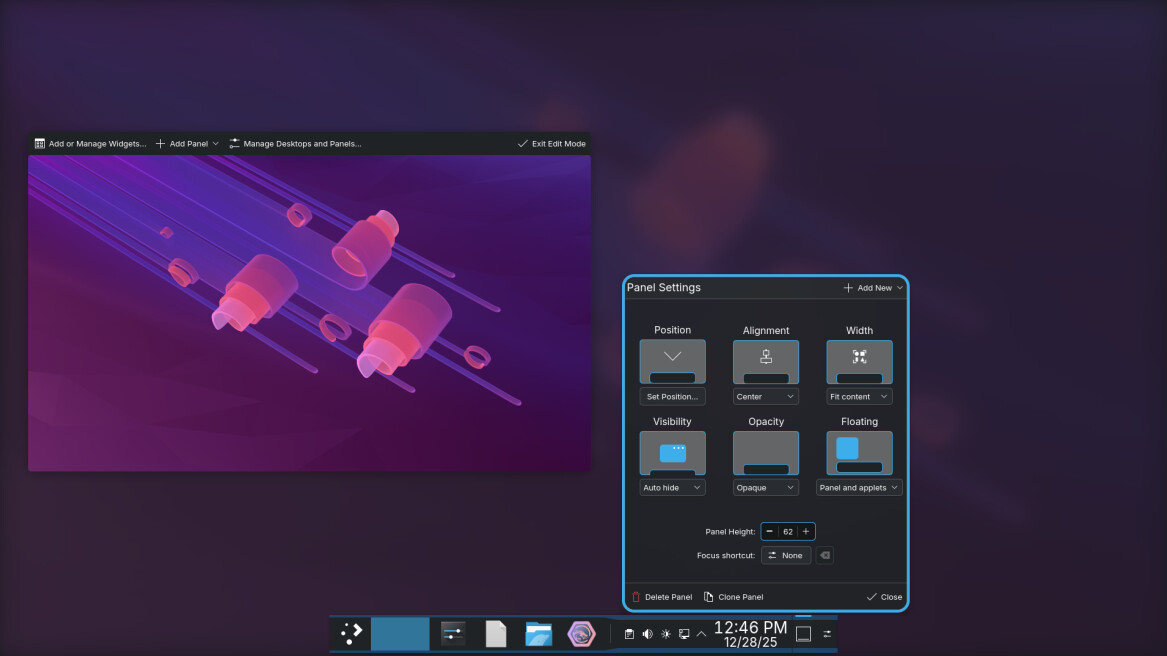Screen dimensions: 1167x656
Task: Open the Opacity dropdown set to Opaque
Action: tap(765, 488)
